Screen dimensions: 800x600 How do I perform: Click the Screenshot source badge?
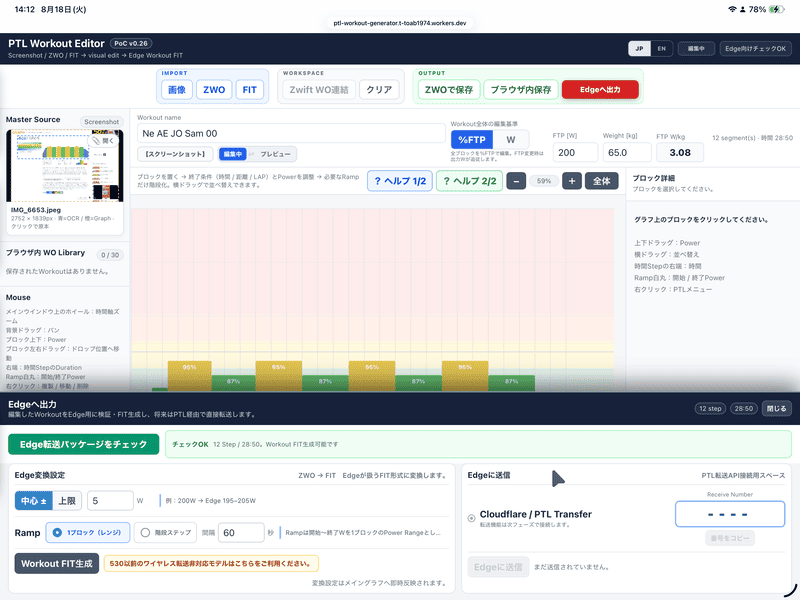(102, 122)
